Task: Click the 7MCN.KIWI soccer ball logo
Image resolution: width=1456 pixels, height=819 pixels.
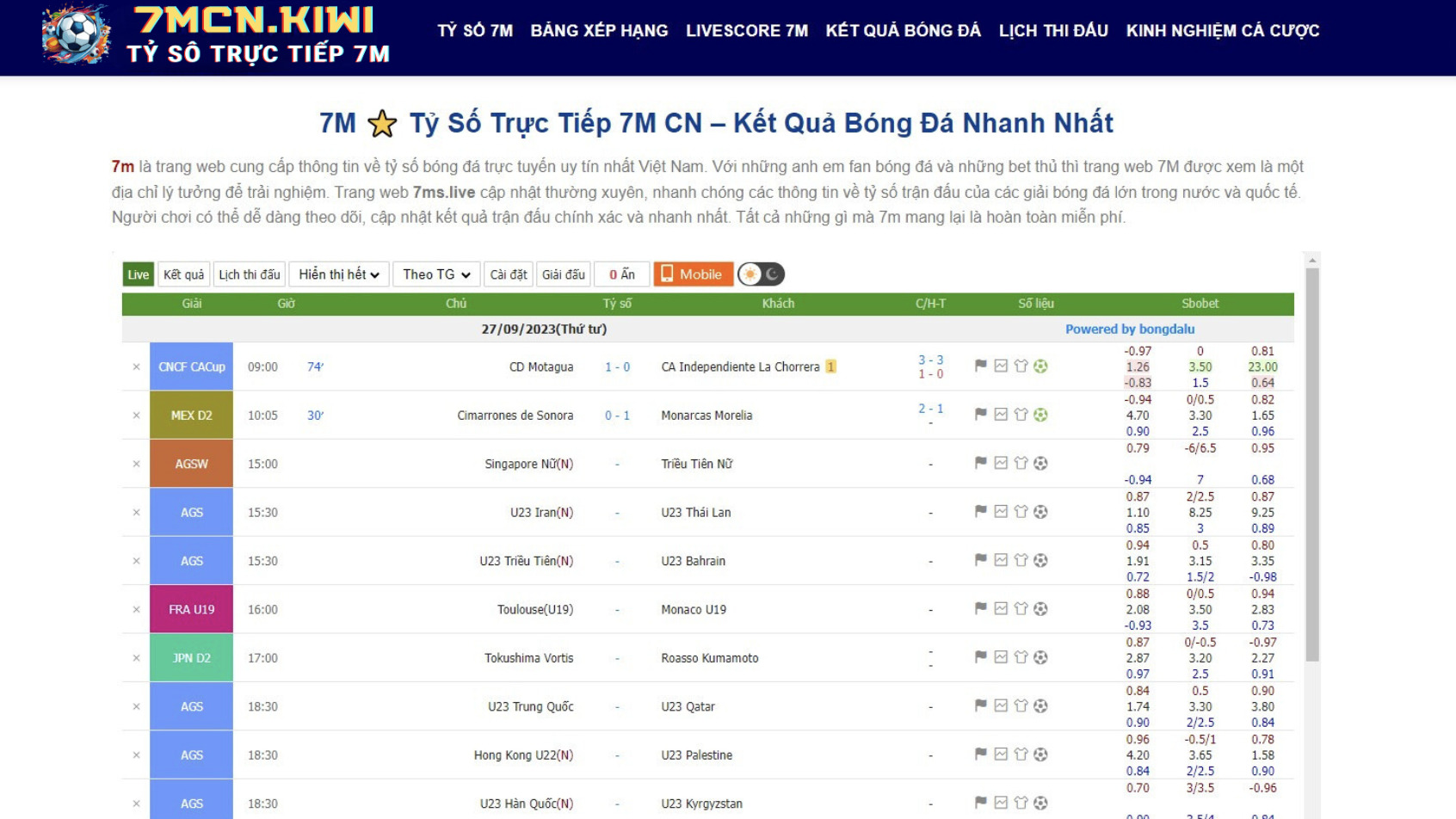Action: (76, 36)
